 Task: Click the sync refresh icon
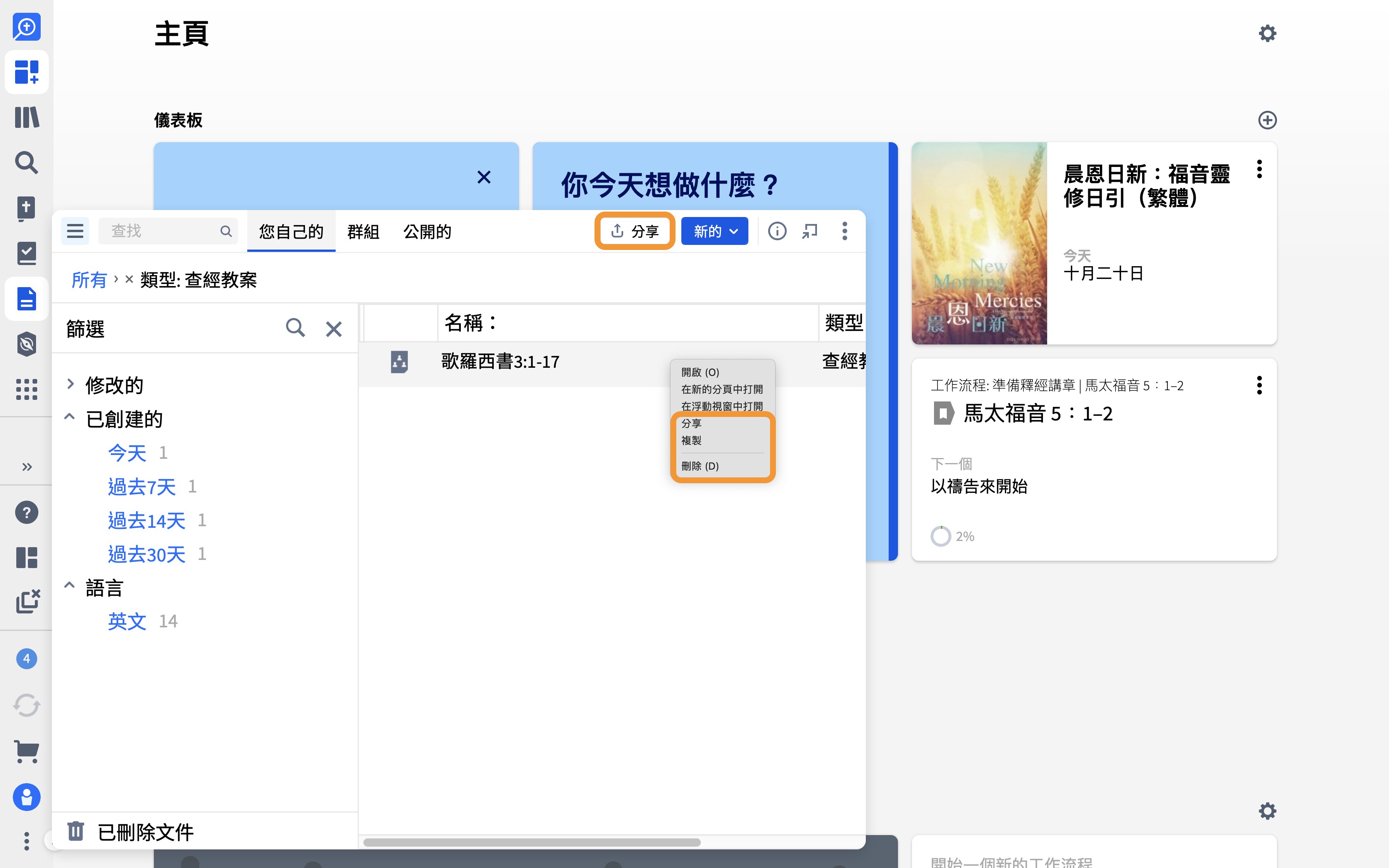point(26,705)
